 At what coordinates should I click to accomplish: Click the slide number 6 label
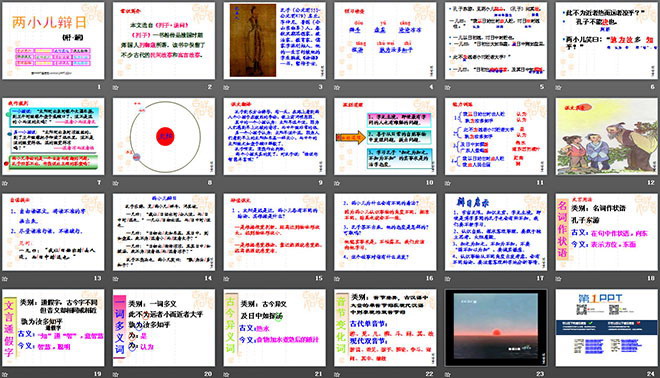tap(652, 87)
